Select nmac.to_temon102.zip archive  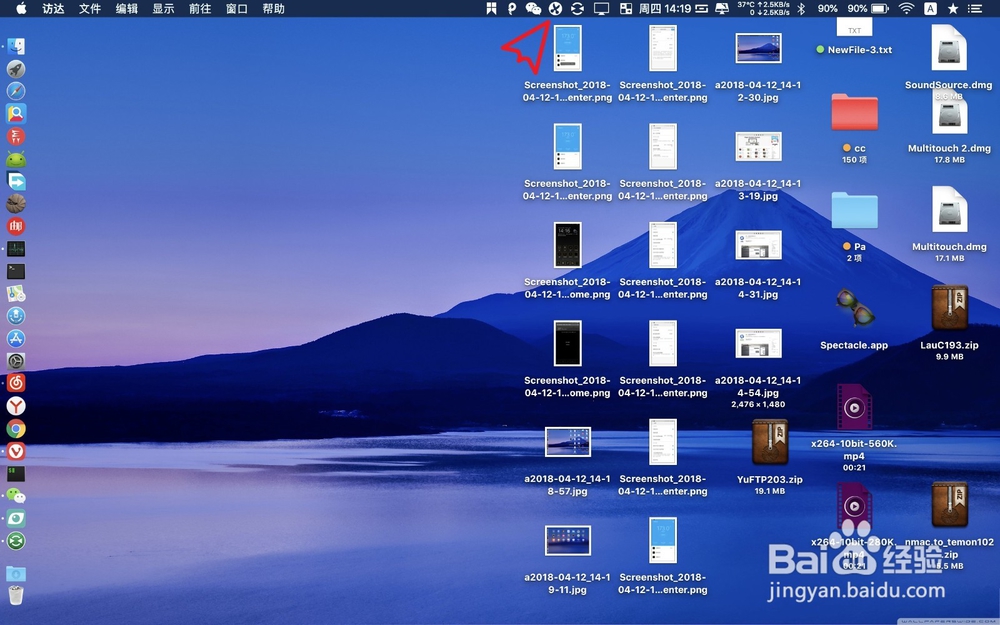click(949, 505)
